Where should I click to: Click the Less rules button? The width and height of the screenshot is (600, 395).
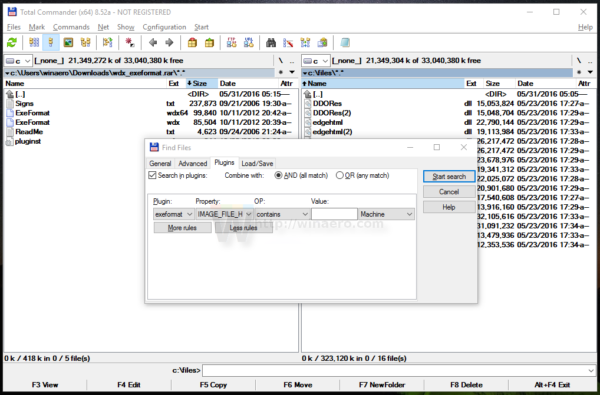point(244,228)
